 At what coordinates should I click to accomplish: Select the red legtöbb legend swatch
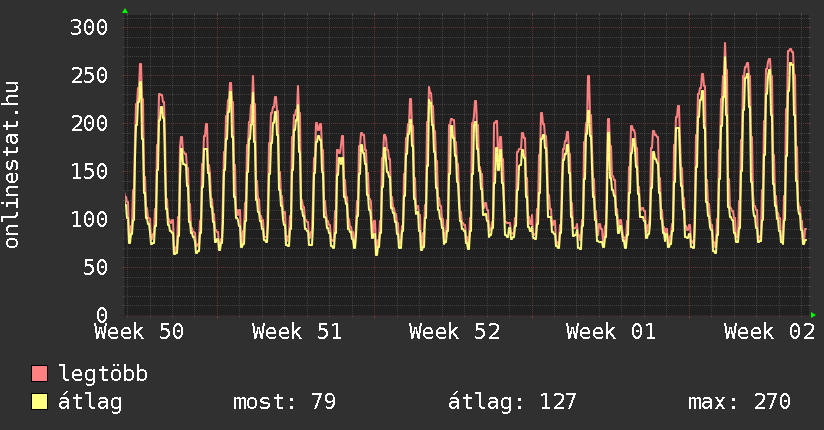[40, 375]
